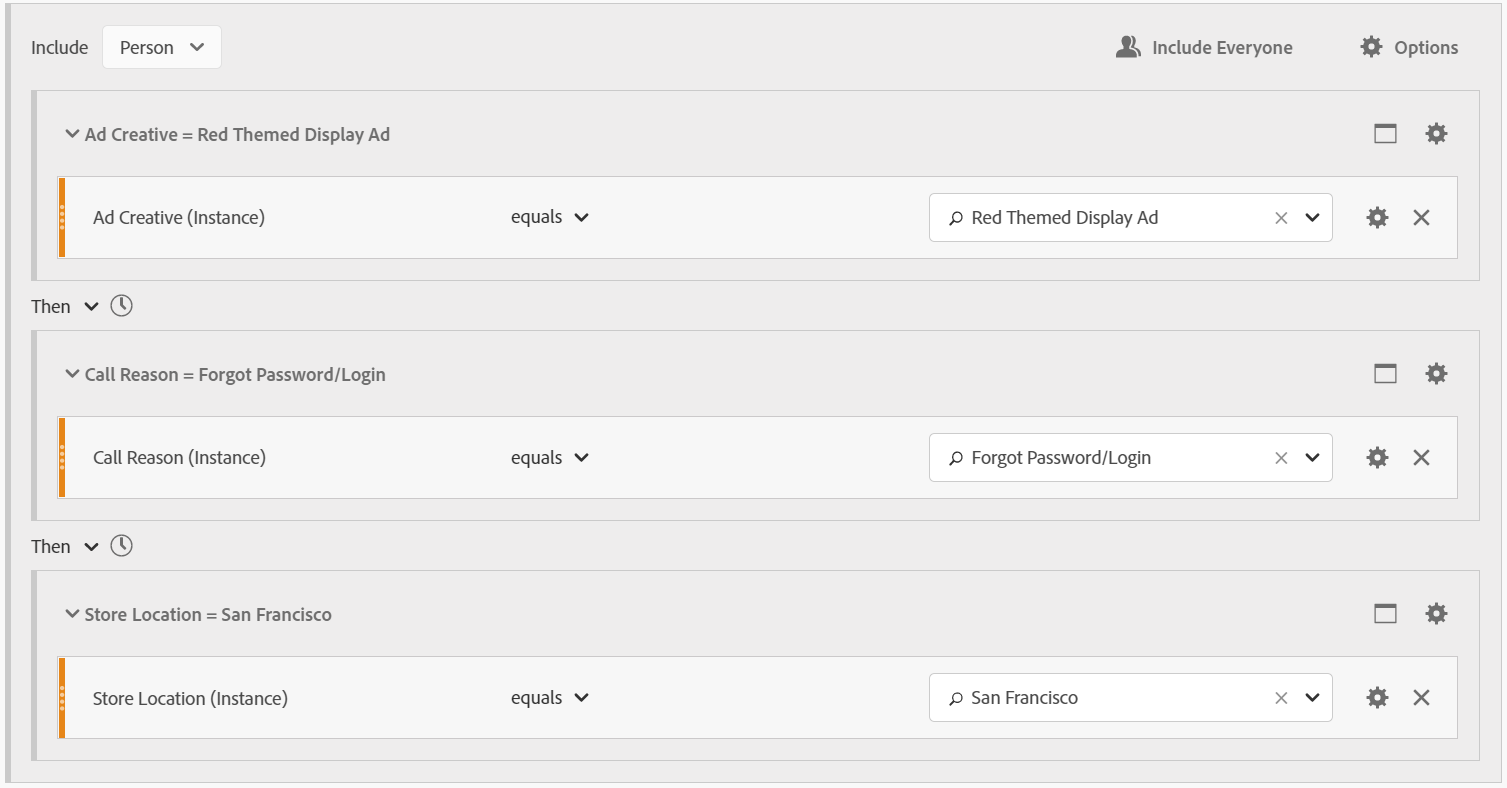Click the window icon on Store Location container

click(x=1385, y=614)
